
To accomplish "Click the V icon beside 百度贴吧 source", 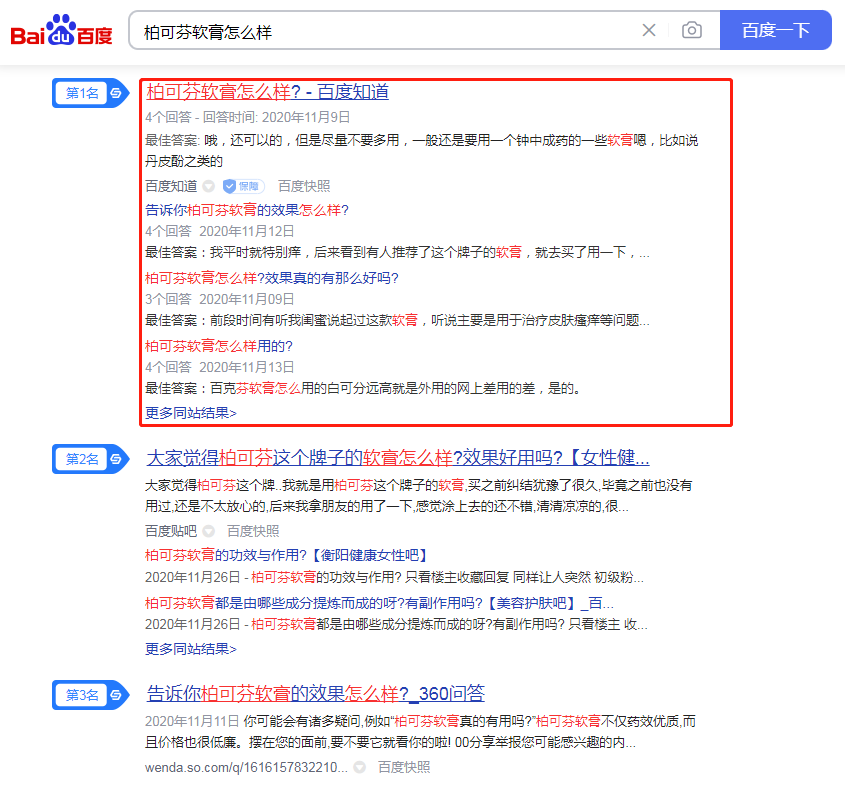I will pos(209,531).
